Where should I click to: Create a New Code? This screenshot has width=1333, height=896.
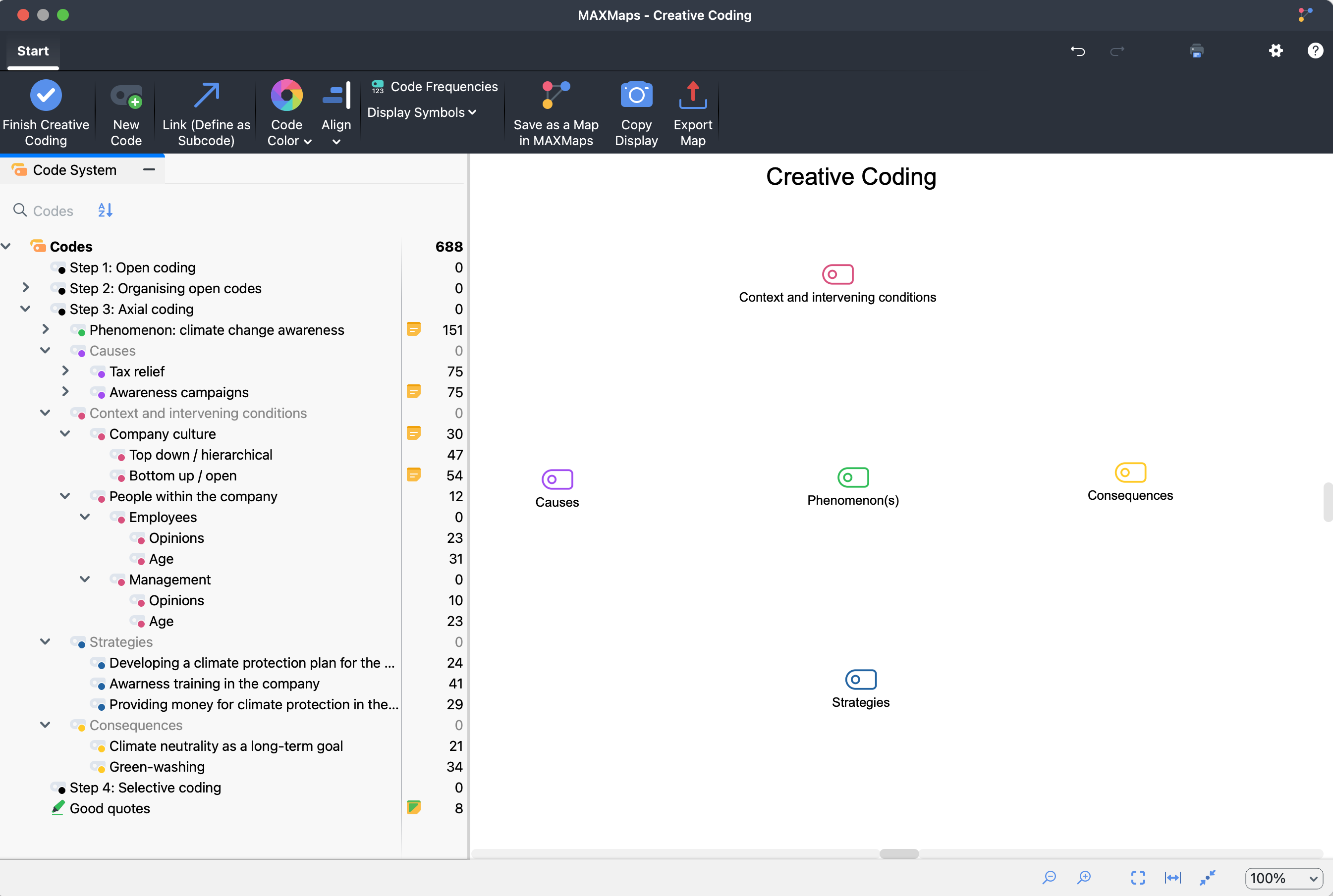pos(125,112)
